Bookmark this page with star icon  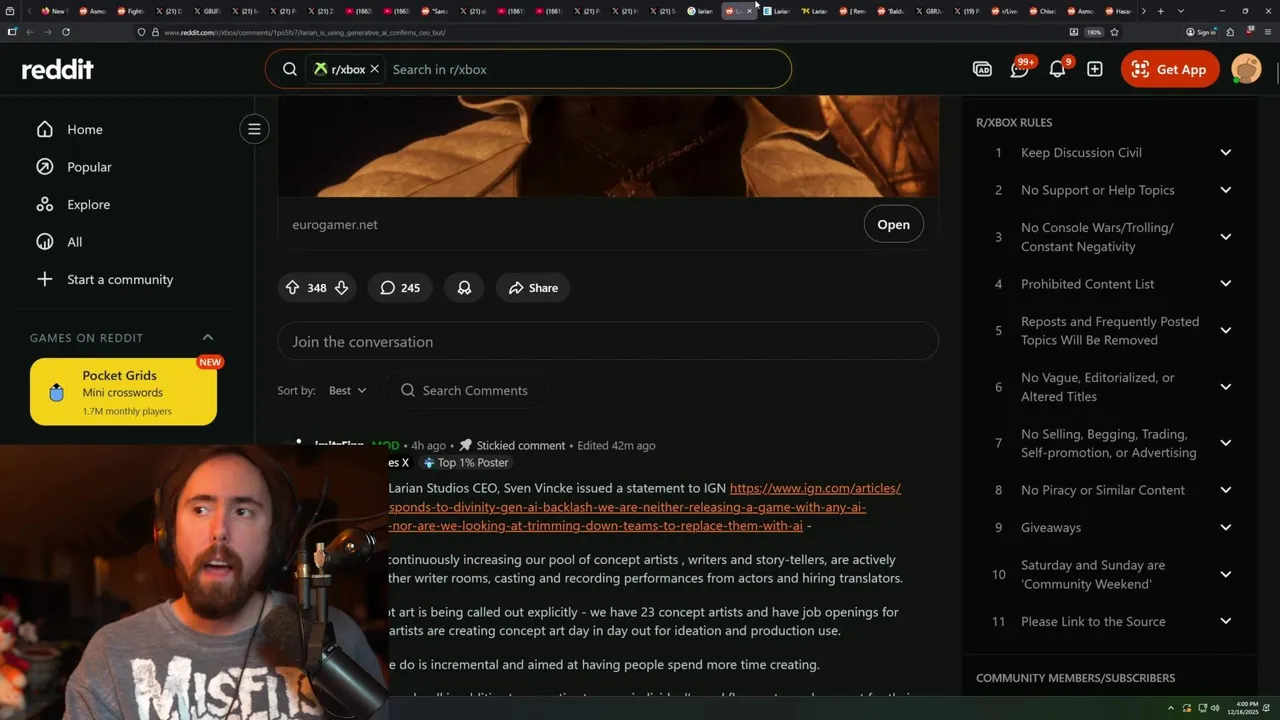click(1114, 32)
